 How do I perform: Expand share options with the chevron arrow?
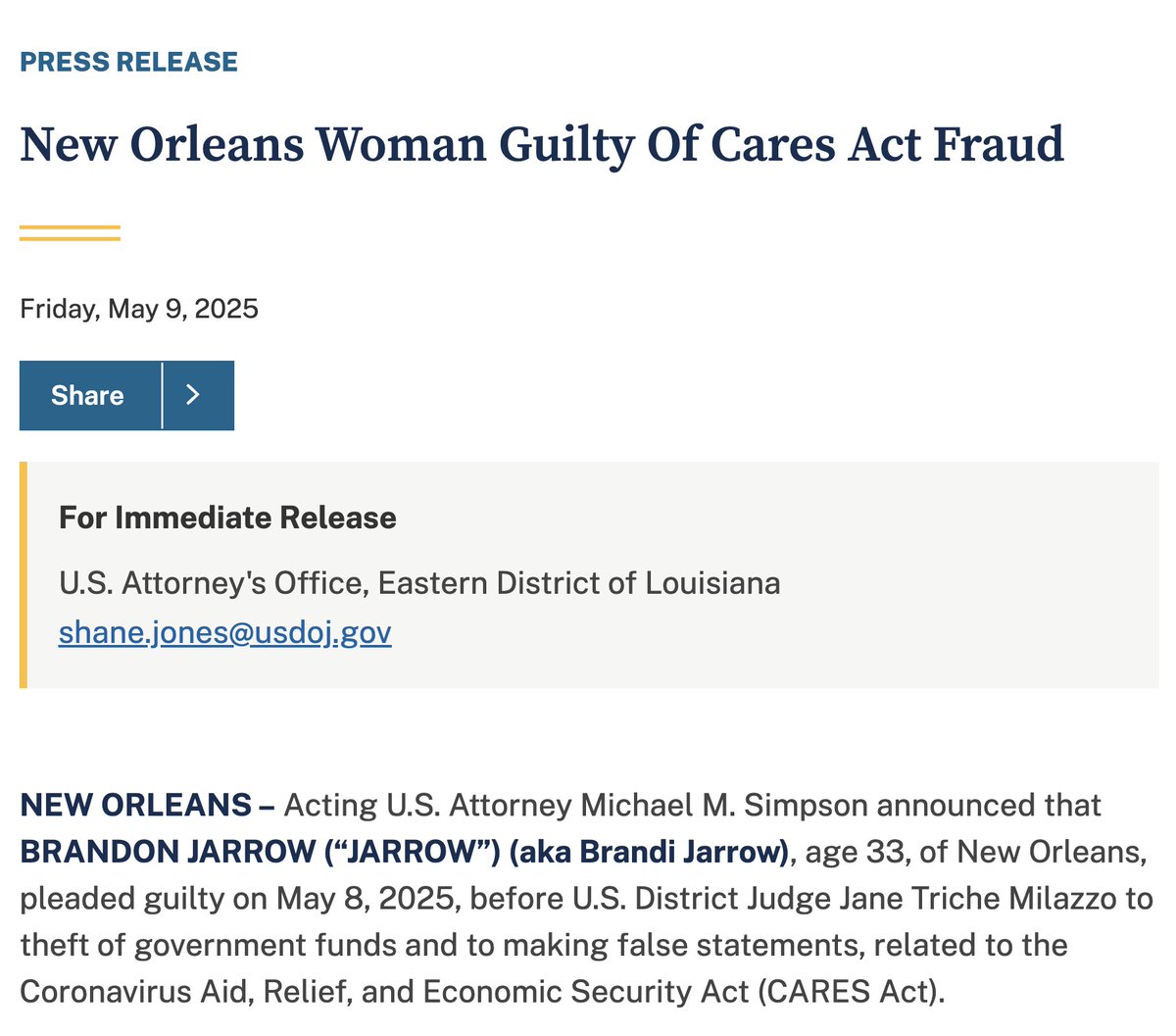[194, 395]
